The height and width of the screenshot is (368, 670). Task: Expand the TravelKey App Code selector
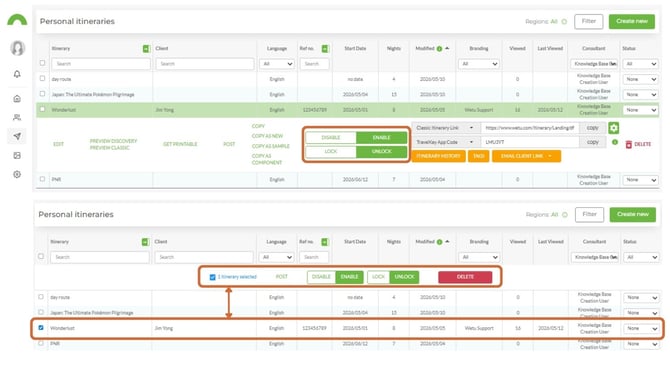pos(446,142)
